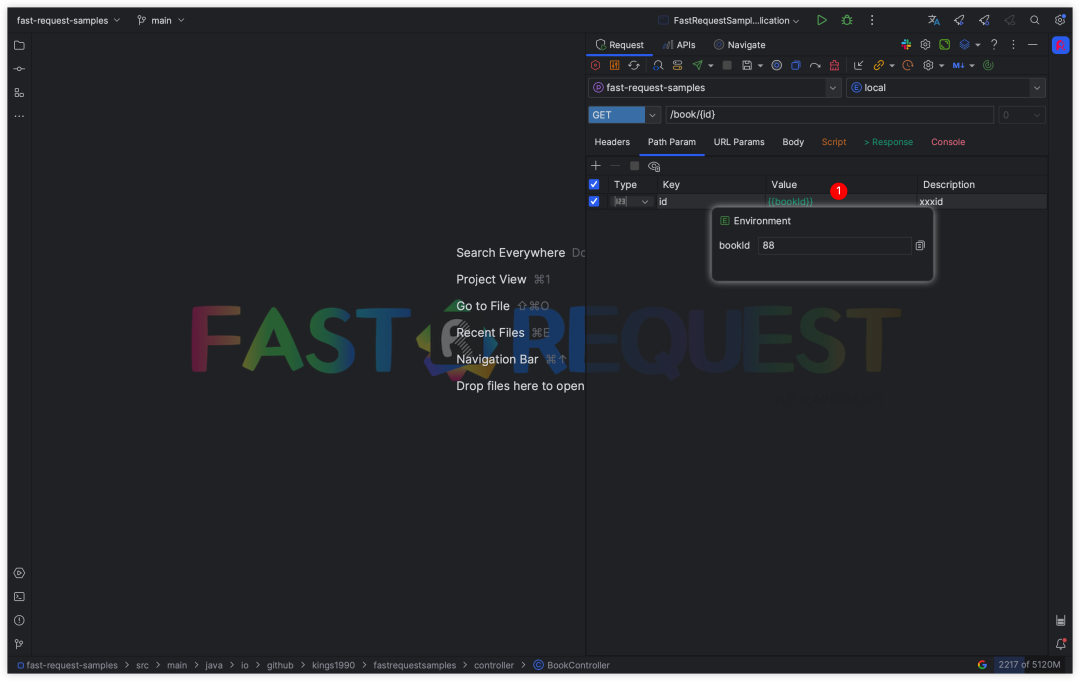Open the Commit tool window icon
The height and width of the screenshot is (681, 1080).
(19, 69)
